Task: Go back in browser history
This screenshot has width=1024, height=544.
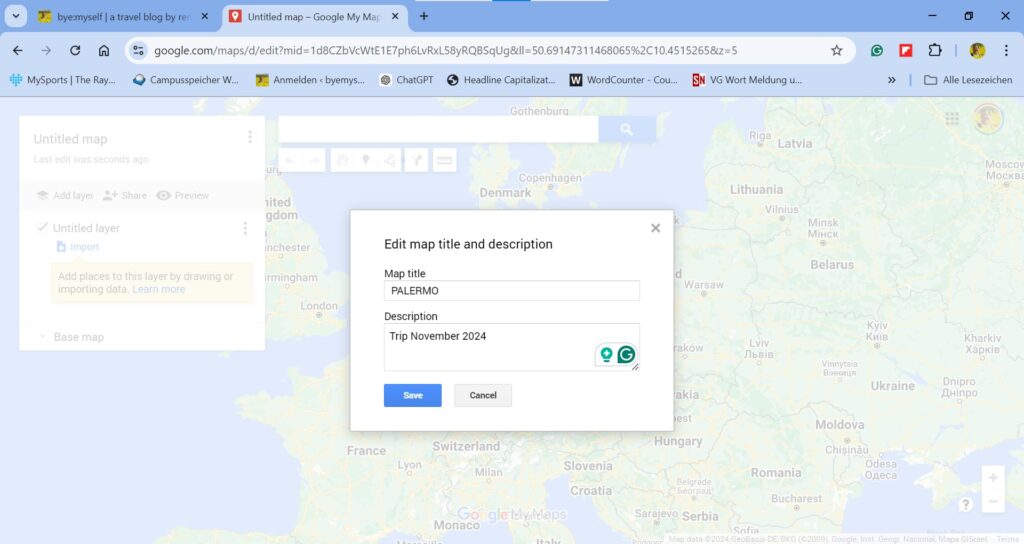Action: (18, 50)
